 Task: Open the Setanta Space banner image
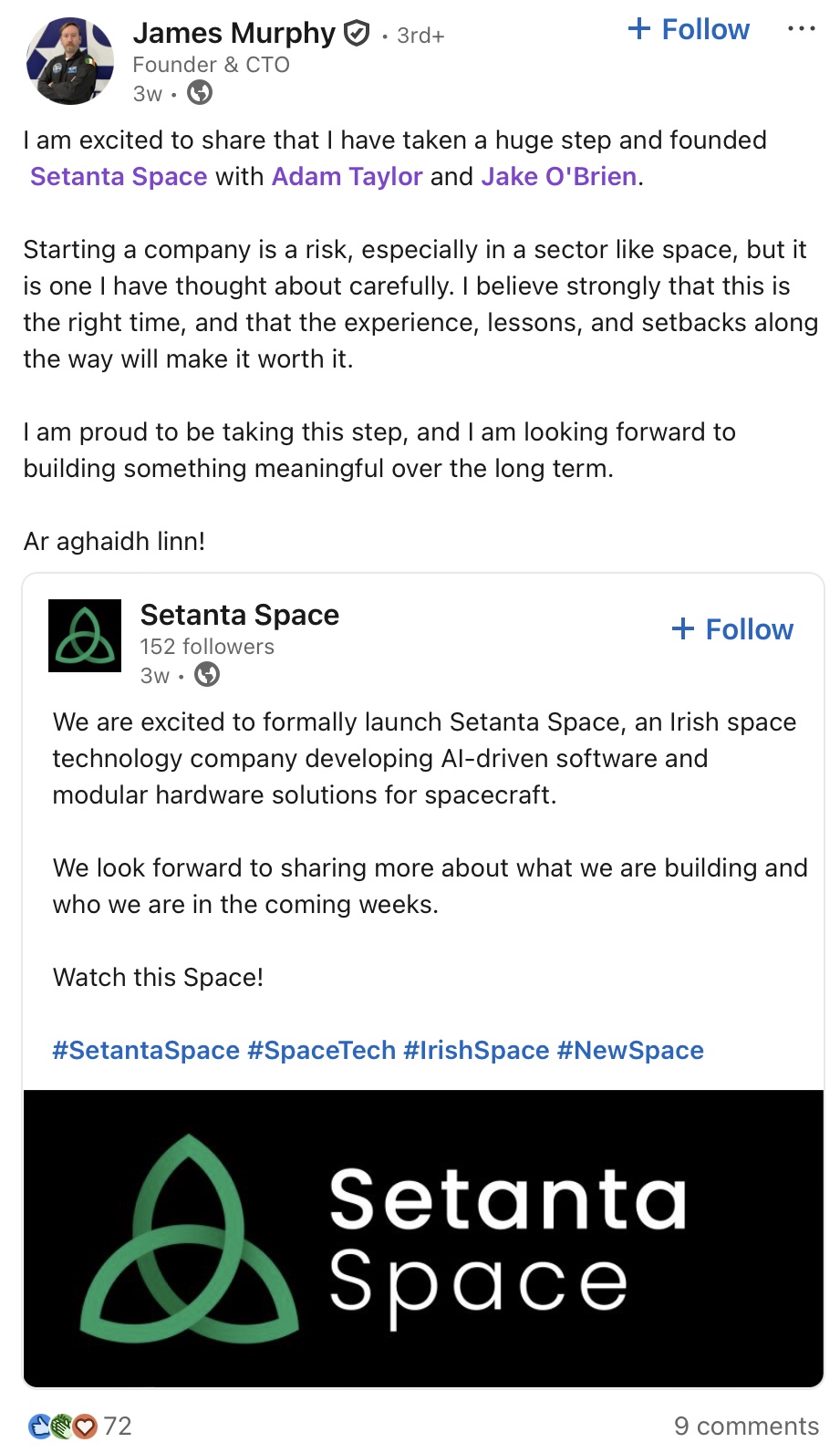click(x=423, y=1238)
